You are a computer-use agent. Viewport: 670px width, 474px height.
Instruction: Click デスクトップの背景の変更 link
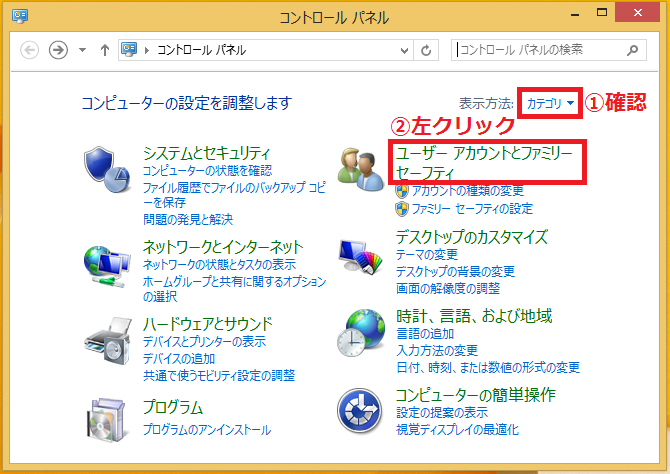(455, 271)
